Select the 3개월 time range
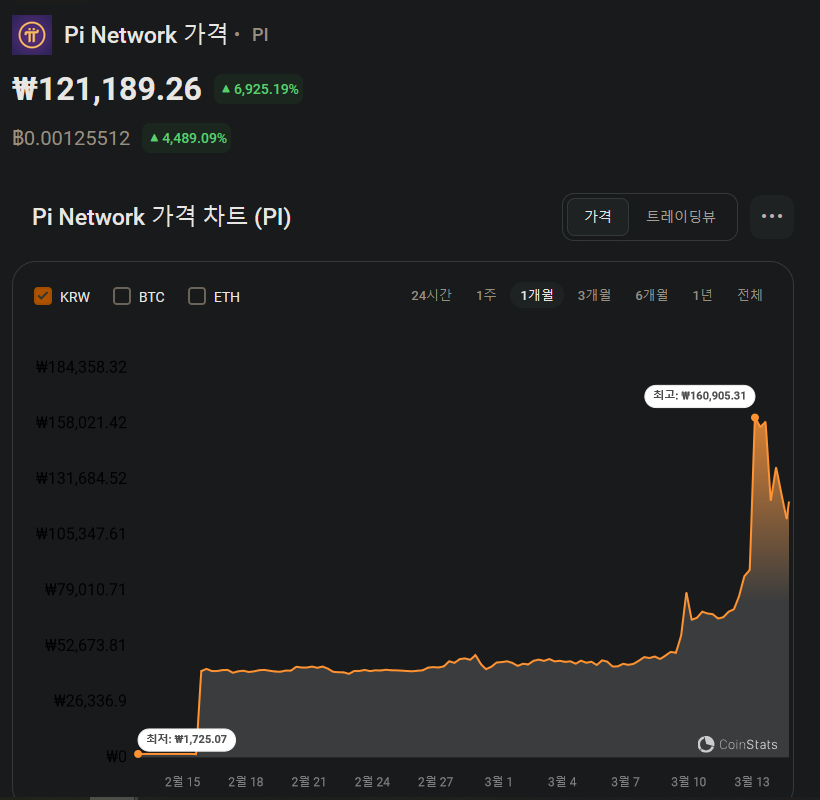The height and width of the screenshot is (800, 820). [x=594, y=295]
